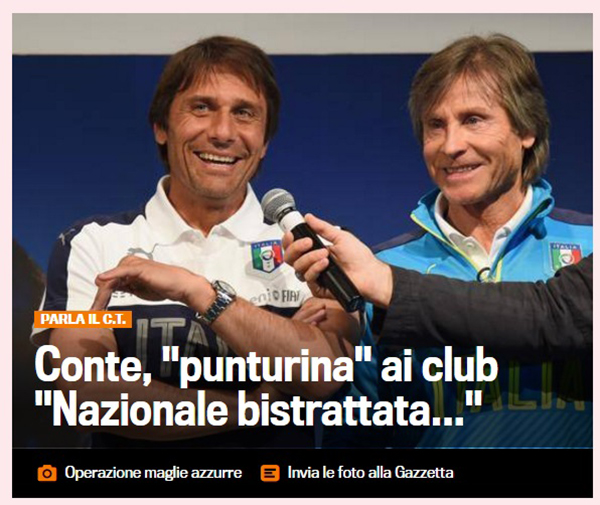Click the microphone in the photo

pos(310,249)
